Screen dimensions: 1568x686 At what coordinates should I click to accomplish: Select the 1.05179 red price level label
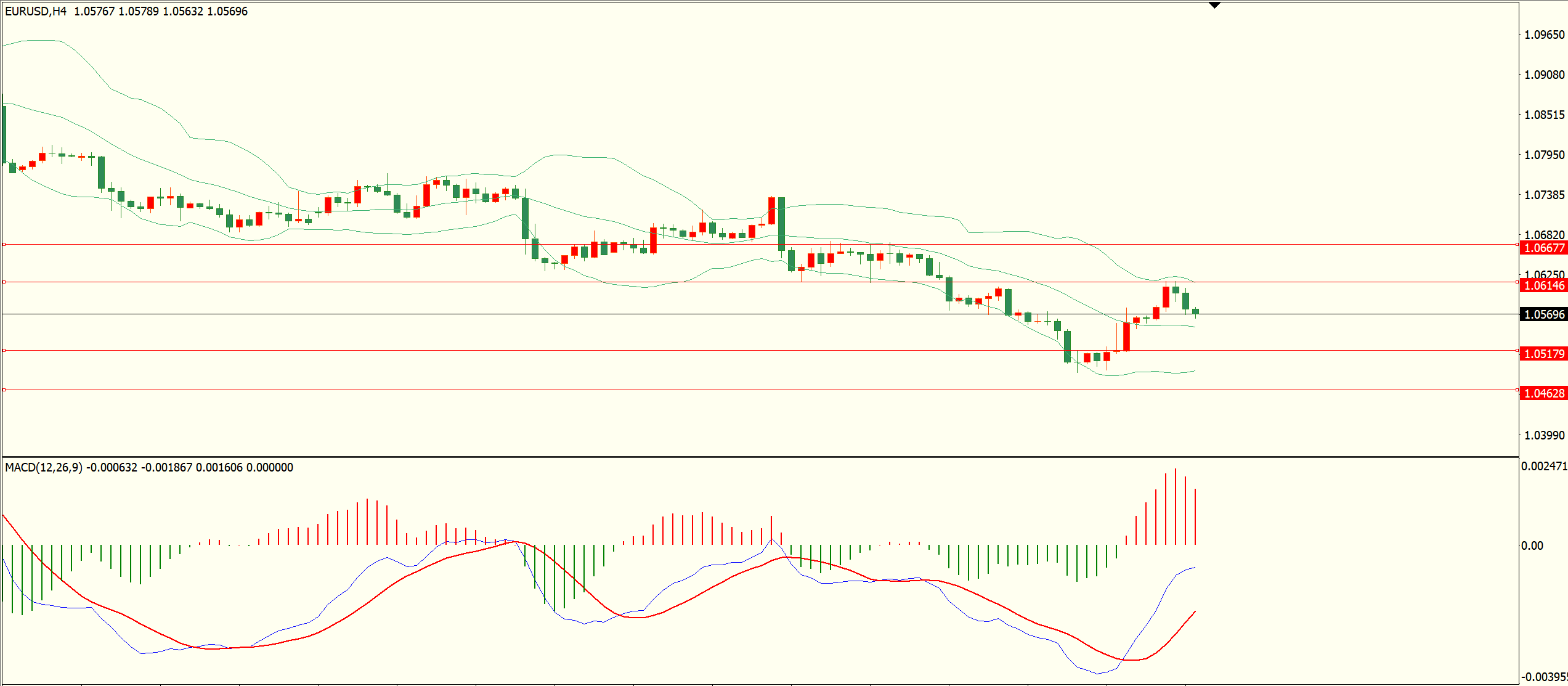(1543, 354)
